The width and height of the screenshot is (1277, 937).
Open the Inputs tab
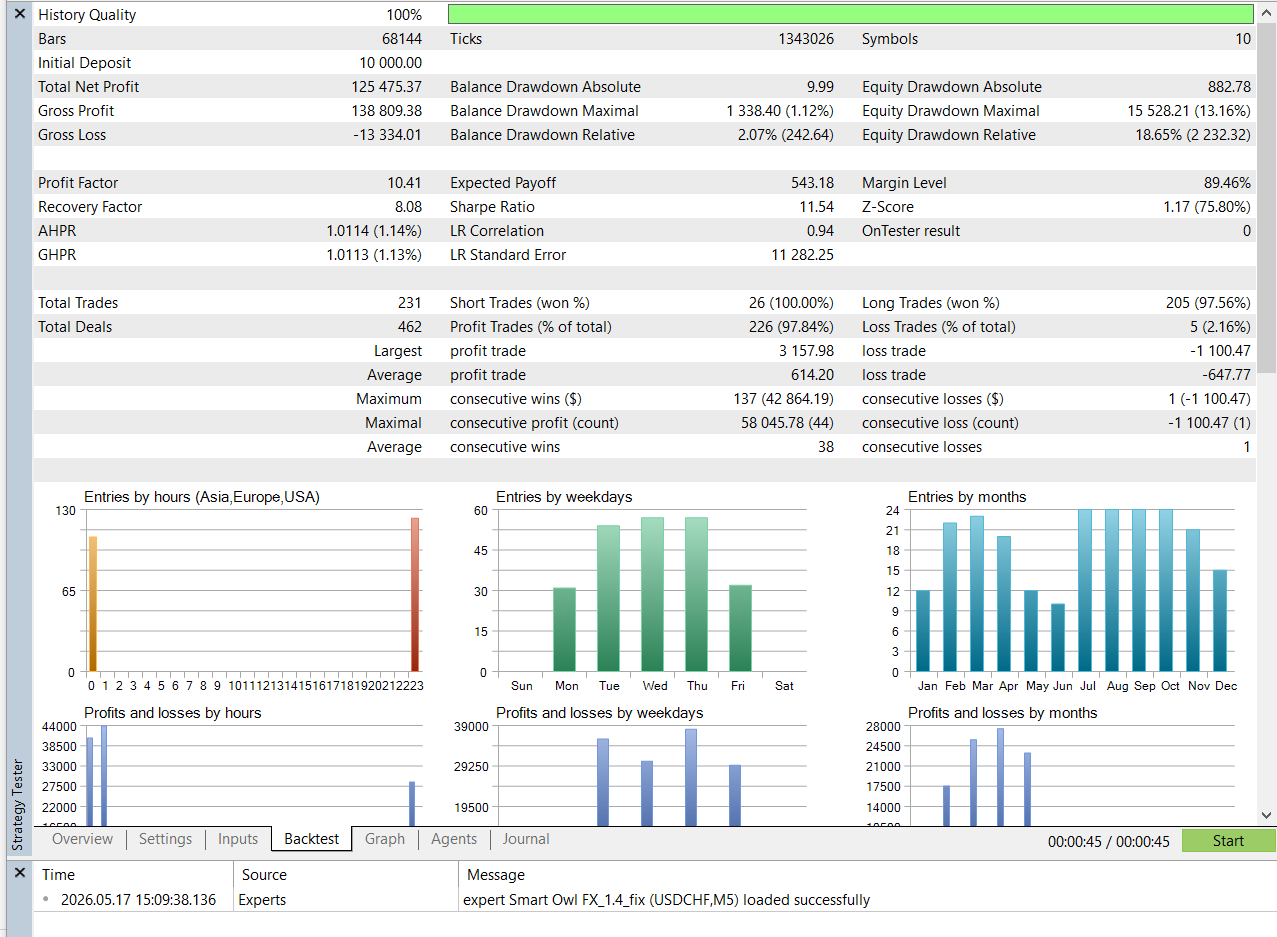pos(238,839)
